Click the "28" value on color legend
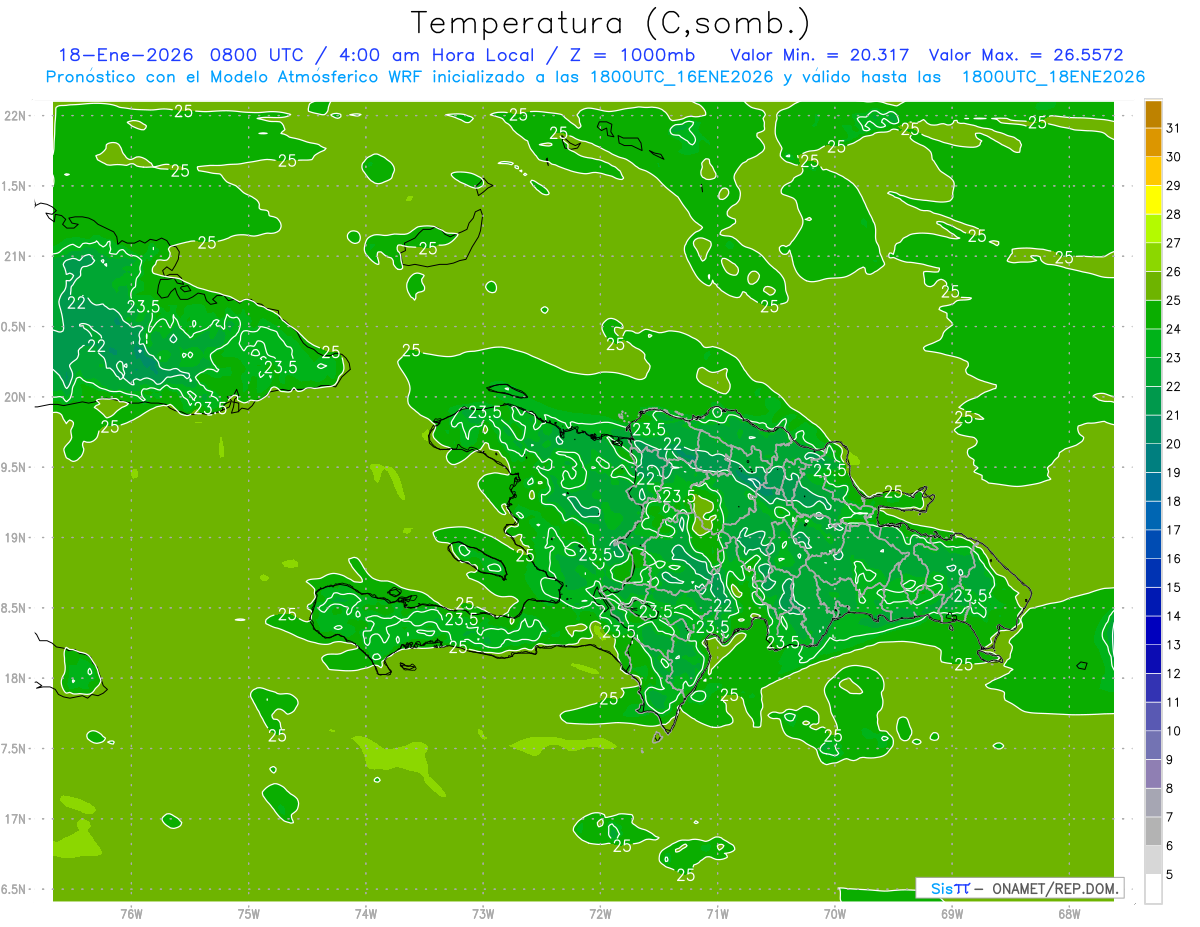This screenshot has height=927, width=1200. coord(1174,214)
